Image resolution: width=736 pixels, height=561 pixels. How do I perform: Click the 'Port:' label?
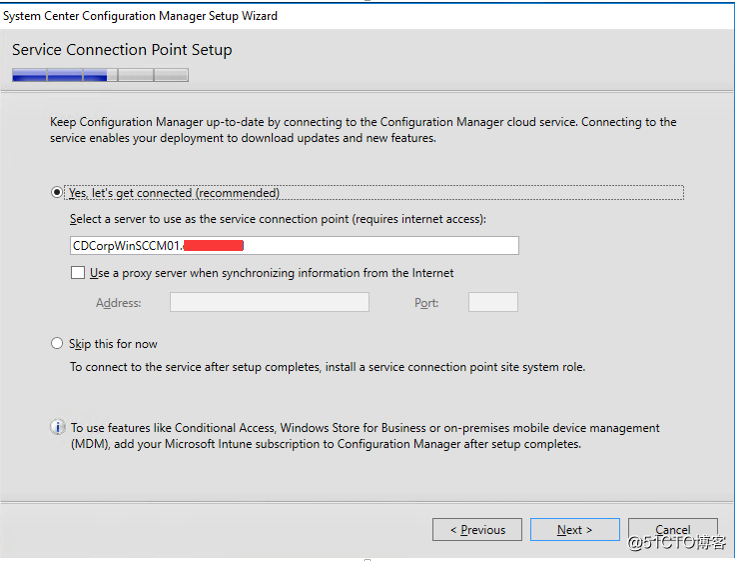(426, 303)
